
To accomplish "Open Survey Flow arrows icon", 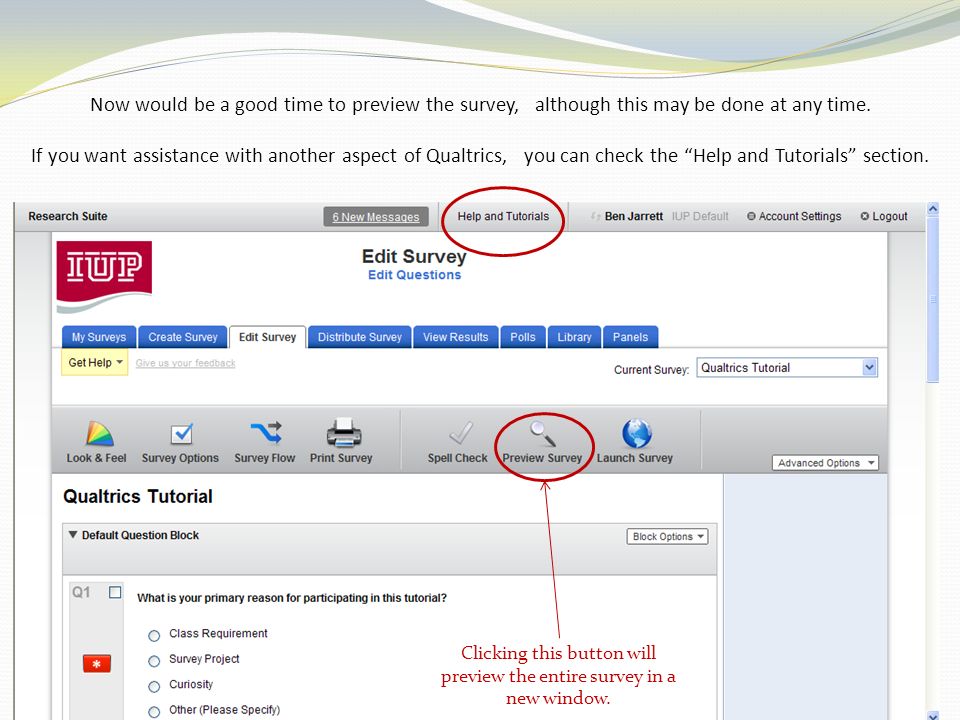I will [266, 433].
